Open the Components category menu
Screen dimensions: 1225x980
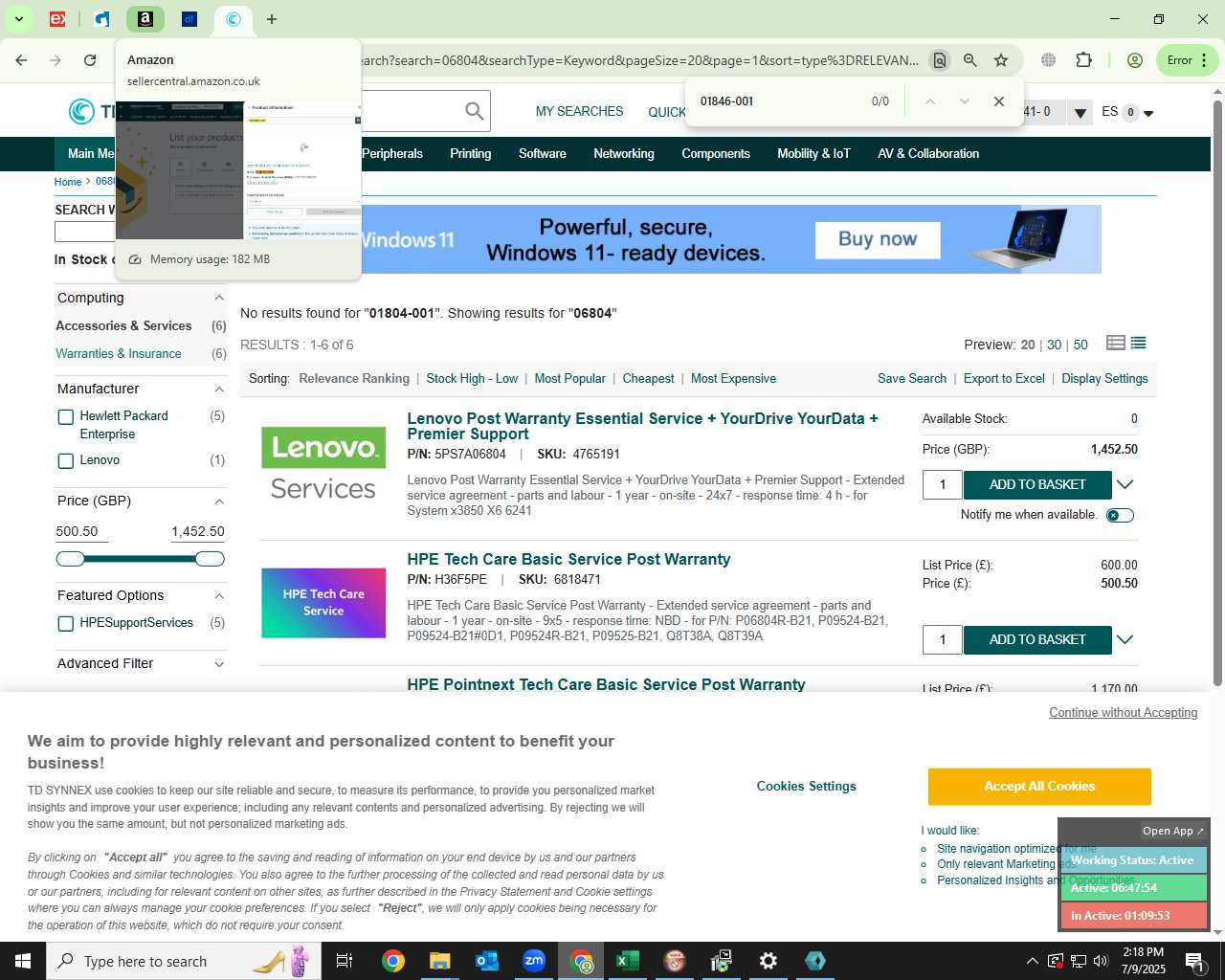[x=716, y=154]
